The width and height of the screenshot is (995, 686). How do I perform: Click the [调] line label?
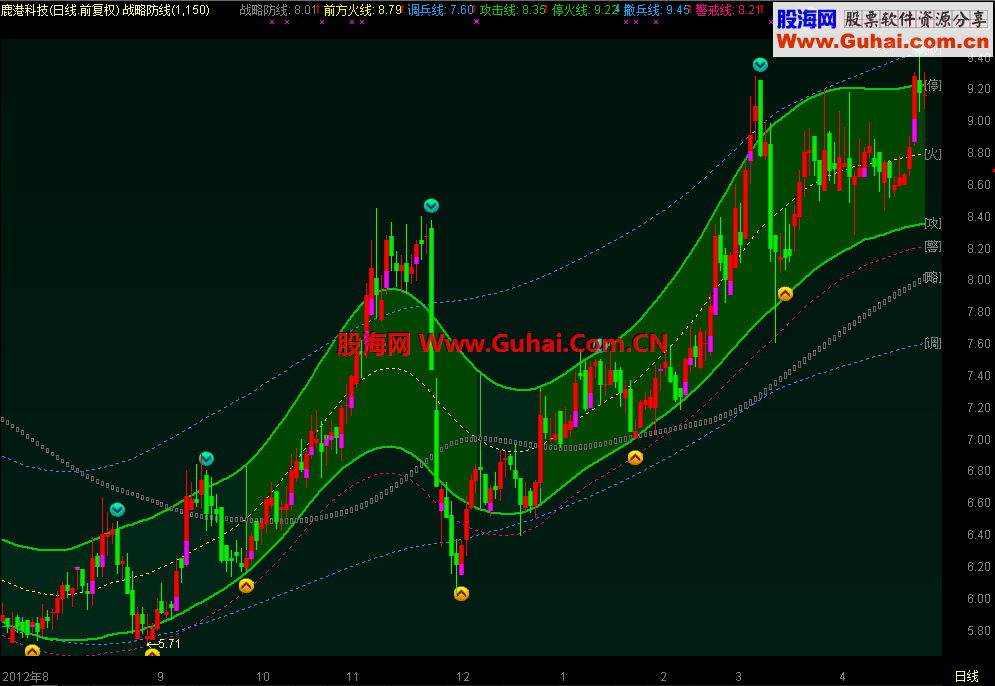pos(933,344)
